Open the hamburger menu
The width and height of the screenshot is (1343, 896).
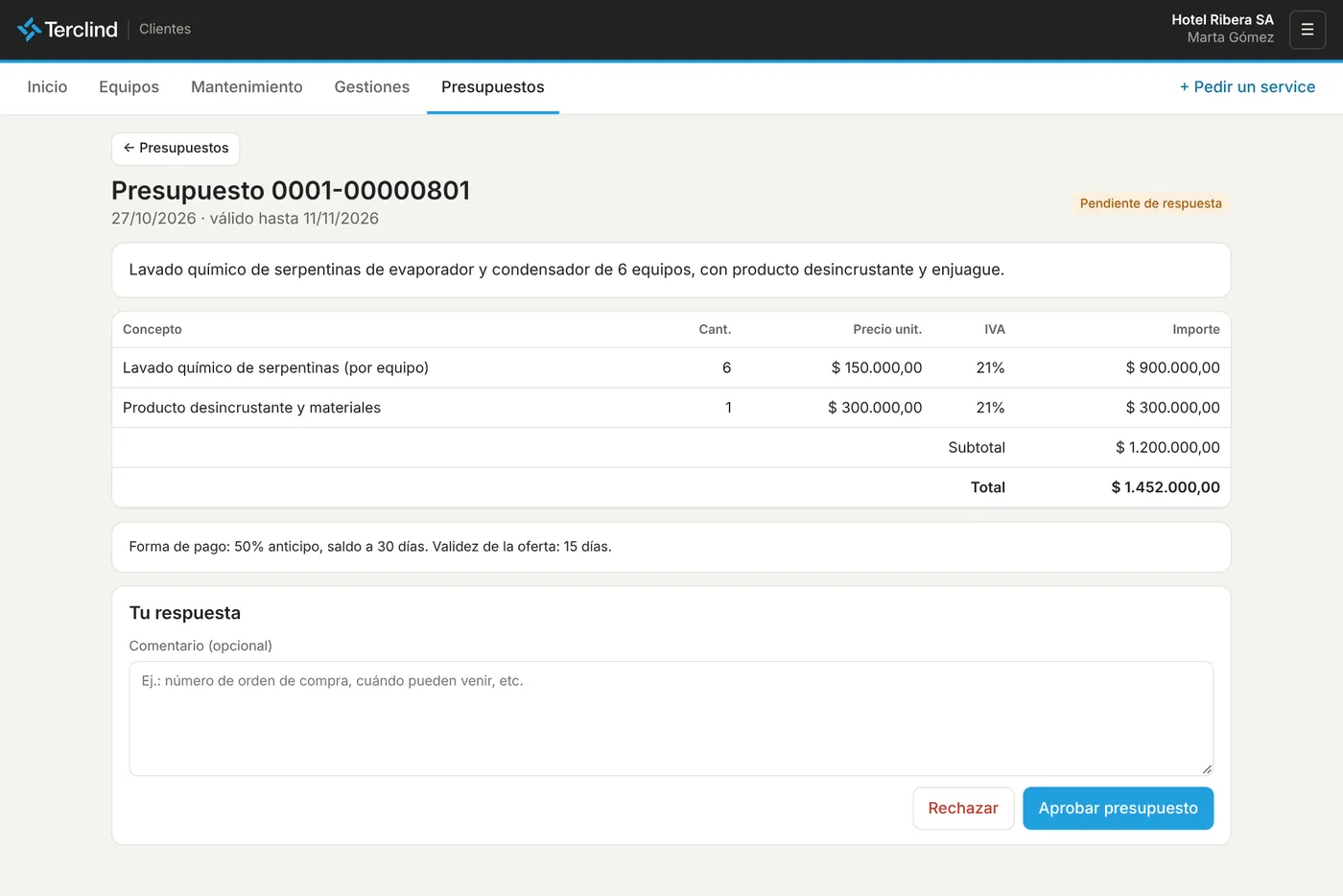(1308, 30)
